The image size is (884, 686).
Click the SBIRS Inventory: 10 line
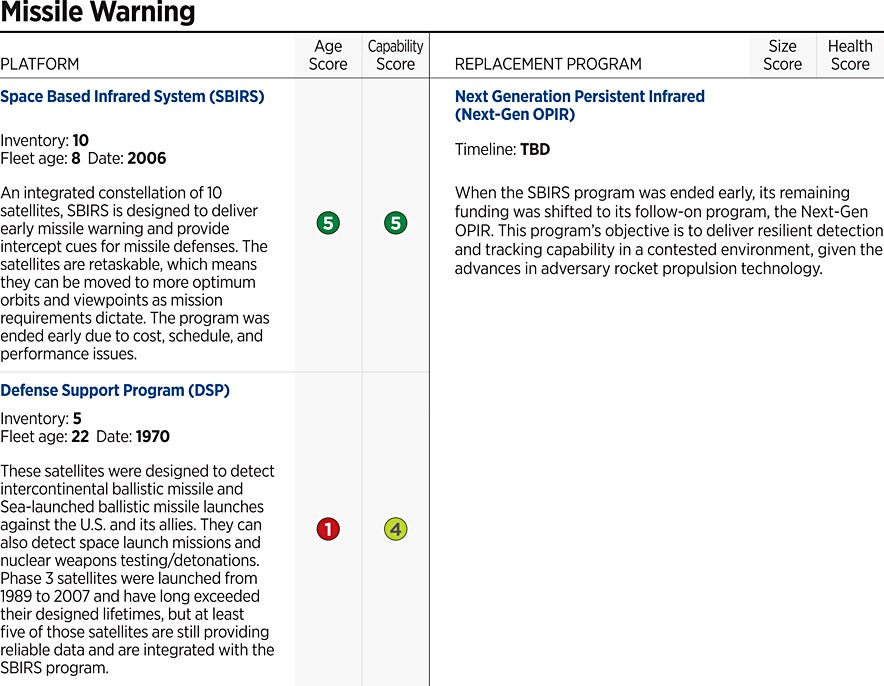coord(45,141)
